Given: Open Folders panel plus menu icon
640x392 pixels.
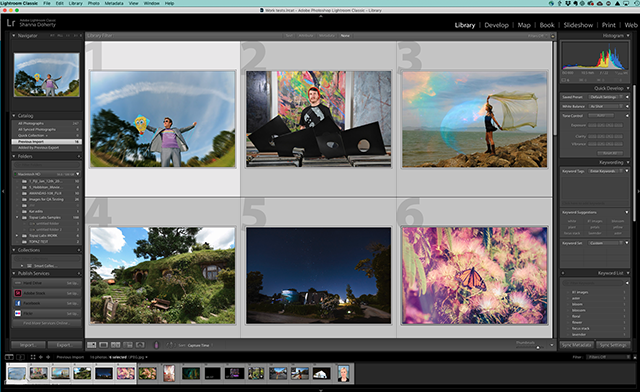Looking at the screenshot, I should [79, 156].
